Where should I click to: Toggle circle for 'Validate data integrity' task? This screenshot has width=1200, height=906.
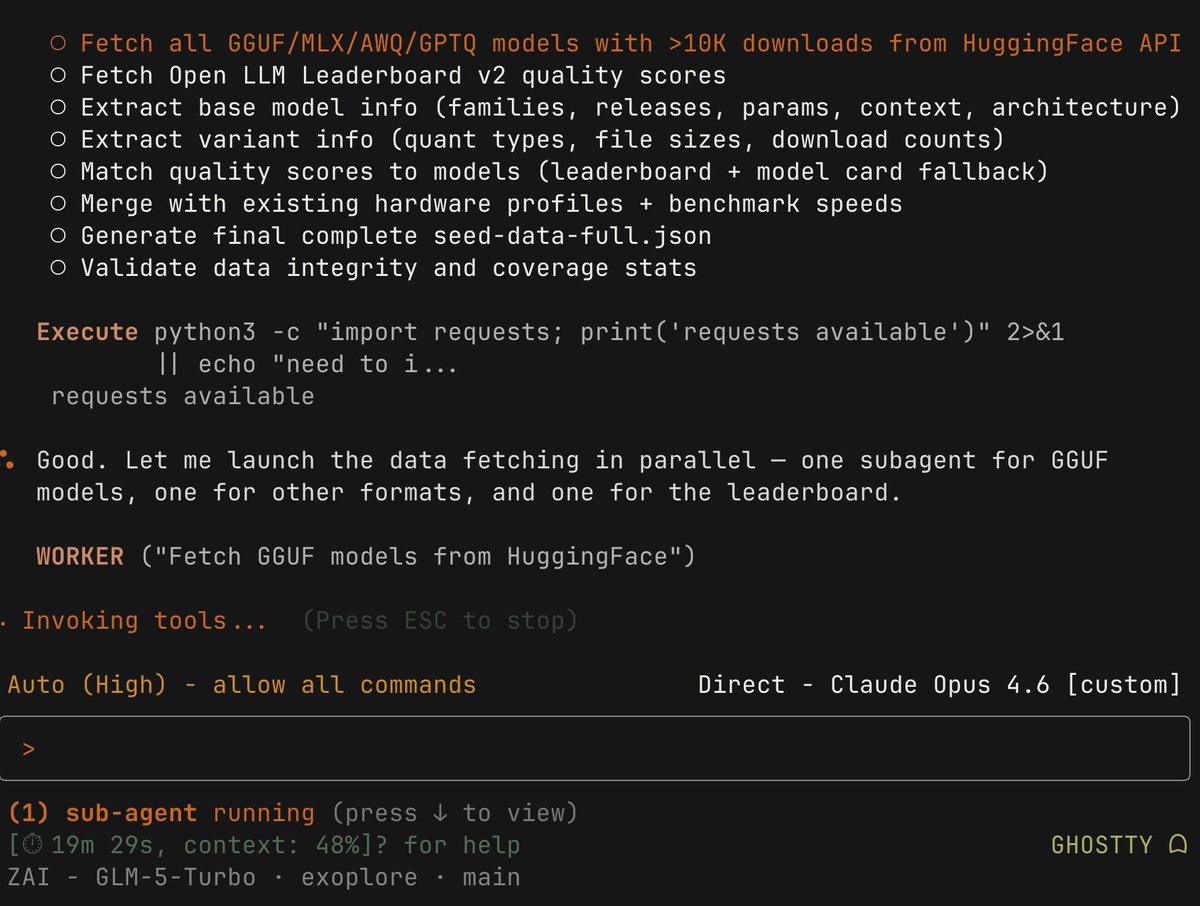pyautogui.click(x=58, y=268)
